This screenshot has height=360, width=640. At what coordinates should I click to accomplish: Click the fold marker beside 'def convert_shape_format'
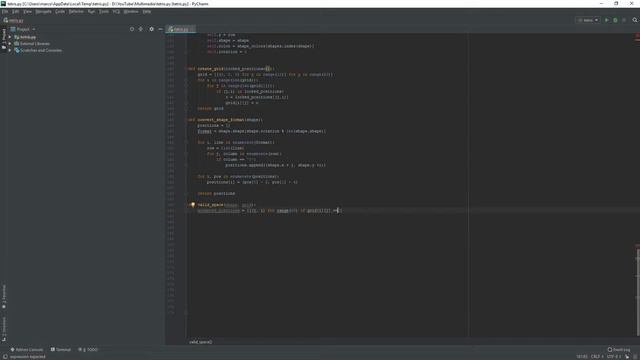click(x=186, y=120)
